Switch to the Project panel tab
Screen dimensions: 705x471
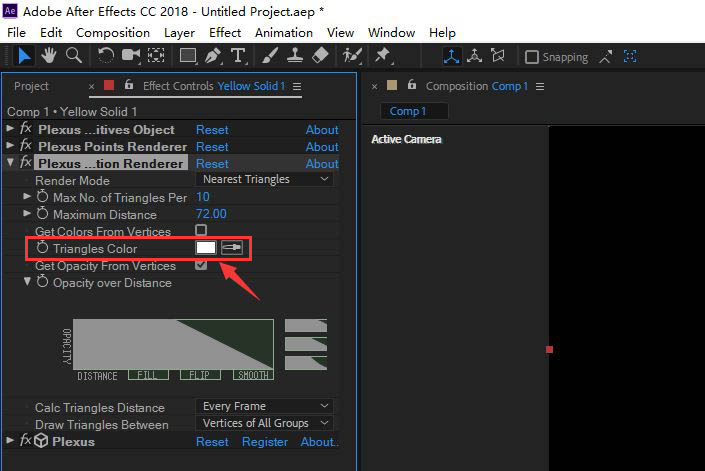[31, 86]
